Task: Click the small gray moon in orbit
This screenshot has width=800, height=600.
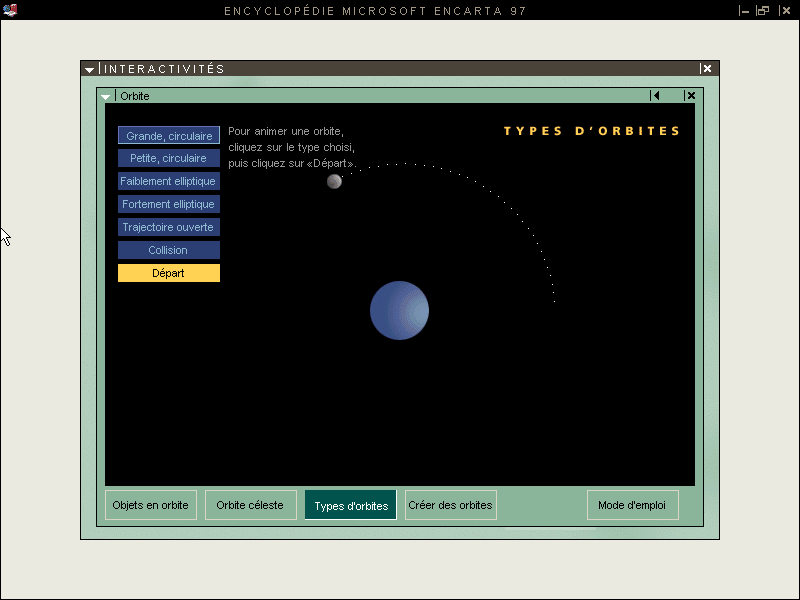Action: coord(334,181)
